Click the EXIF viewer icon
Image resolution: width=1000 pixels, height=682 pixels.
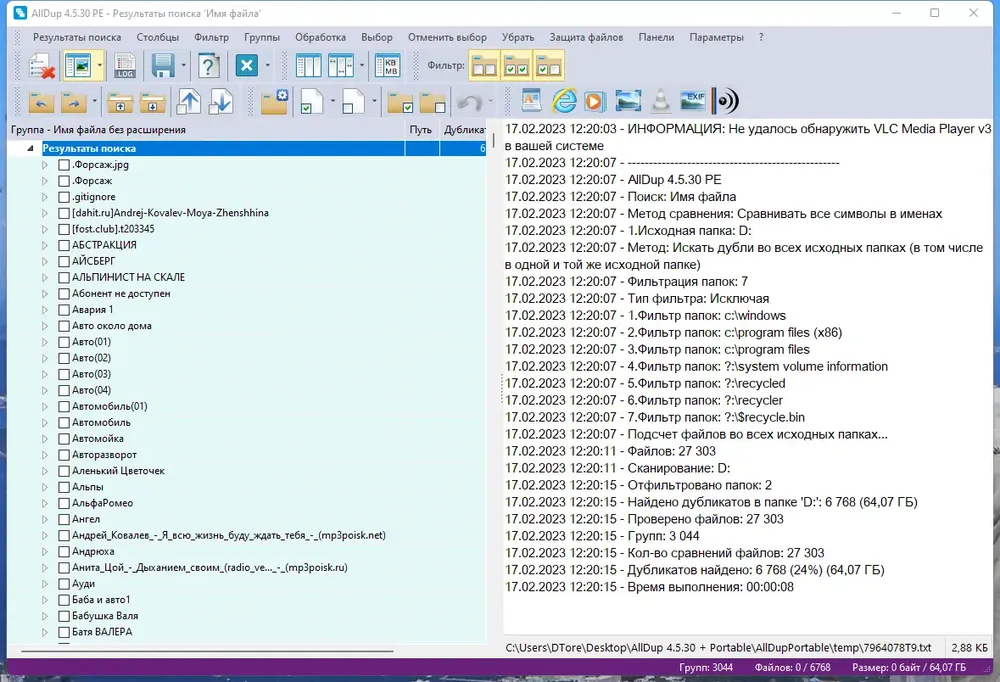coord(693,101)
